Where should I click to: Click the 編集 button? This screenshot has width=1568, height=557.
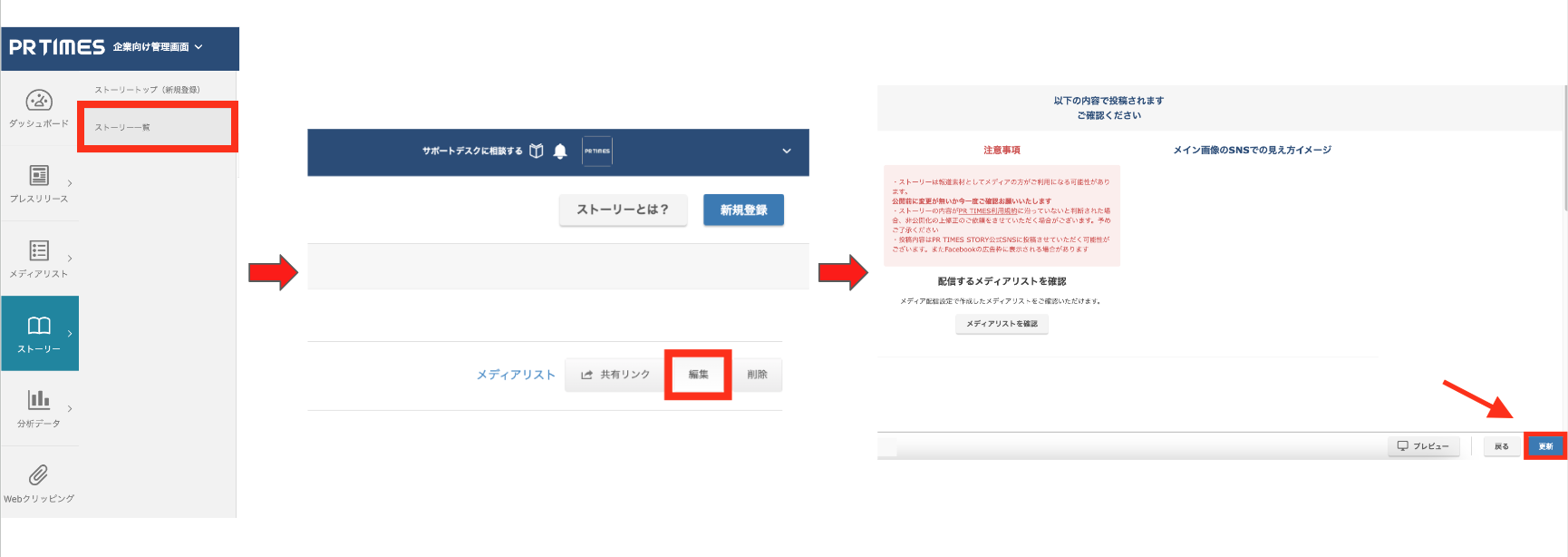(698, 375)
